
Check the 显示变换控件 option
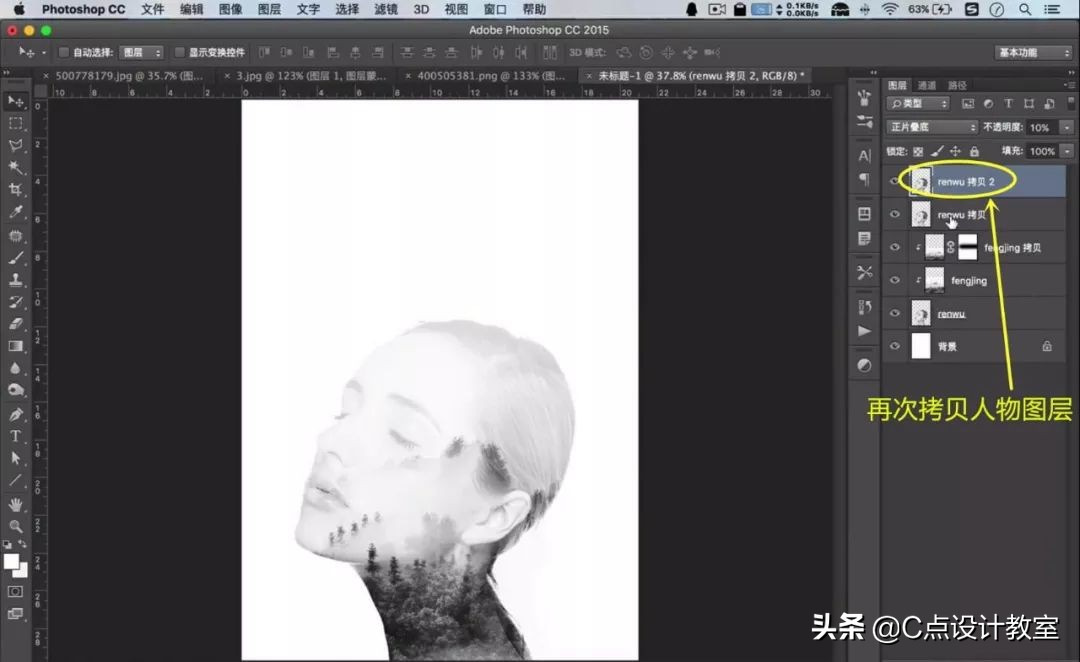pos(180,52)
